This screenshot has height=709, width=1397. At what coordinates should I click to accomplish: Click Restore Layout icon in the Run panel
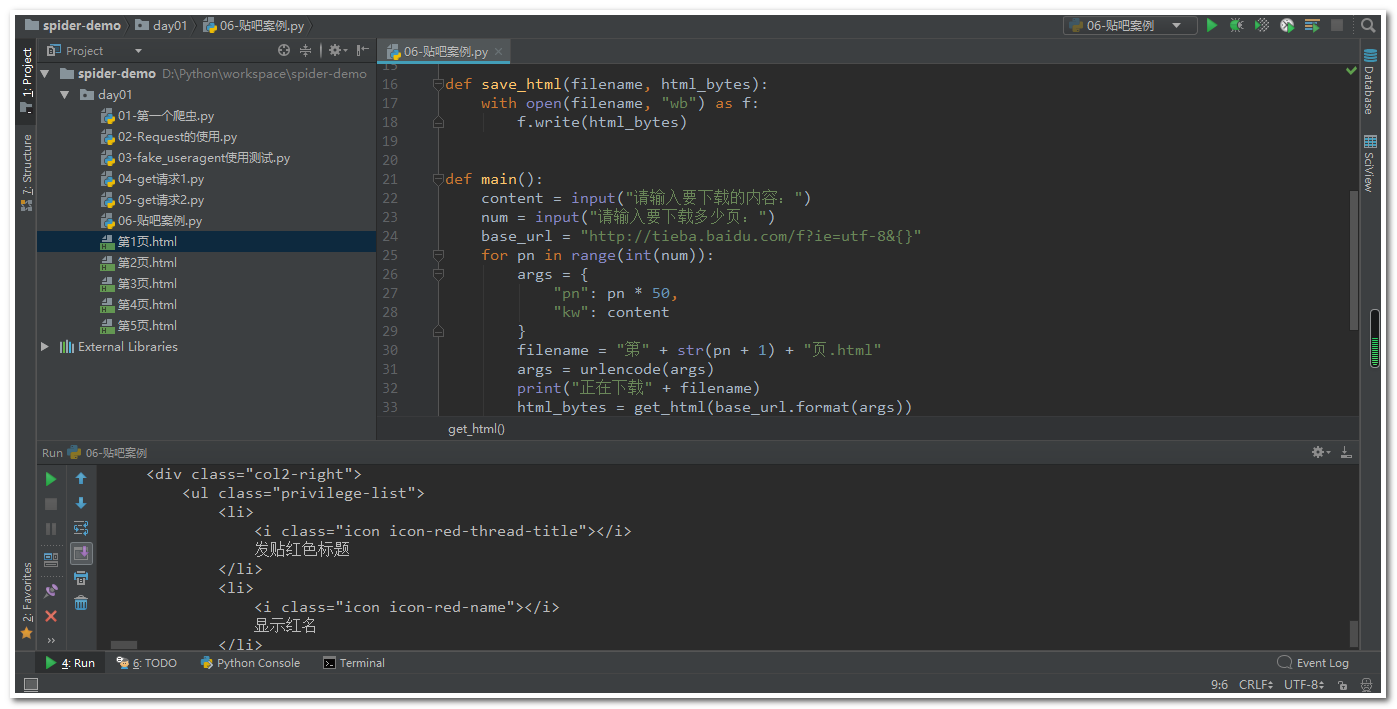tap(51, 560)
